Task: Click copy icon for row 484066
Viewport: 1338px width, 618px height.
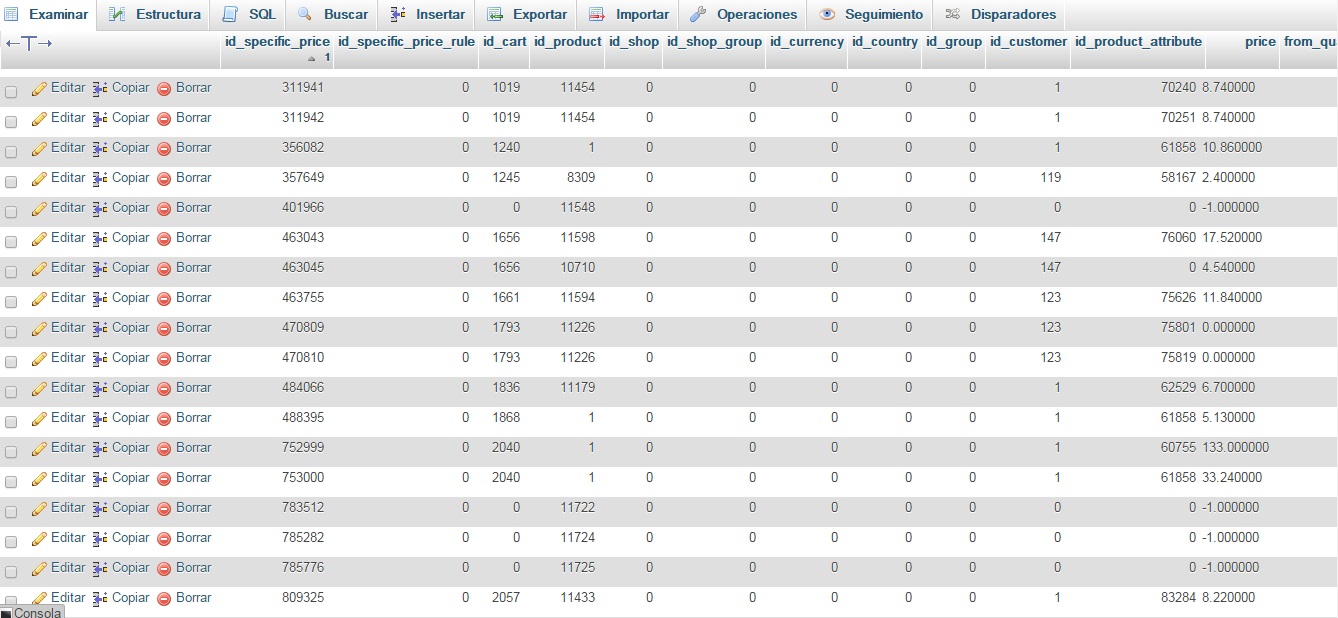Action: click(x=100, y=388)
